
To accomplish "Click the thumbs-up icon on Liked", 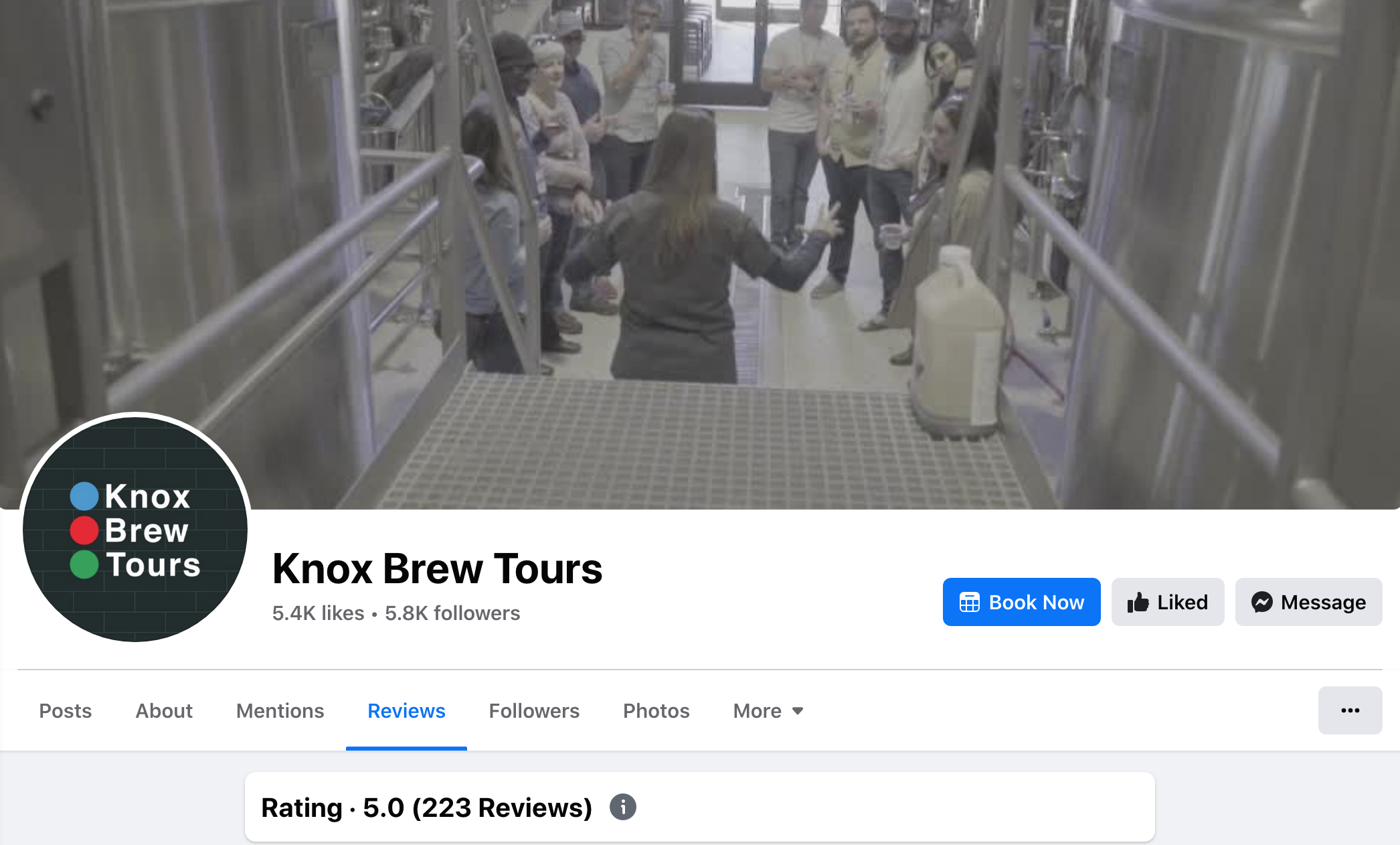I will point(1138,602).
